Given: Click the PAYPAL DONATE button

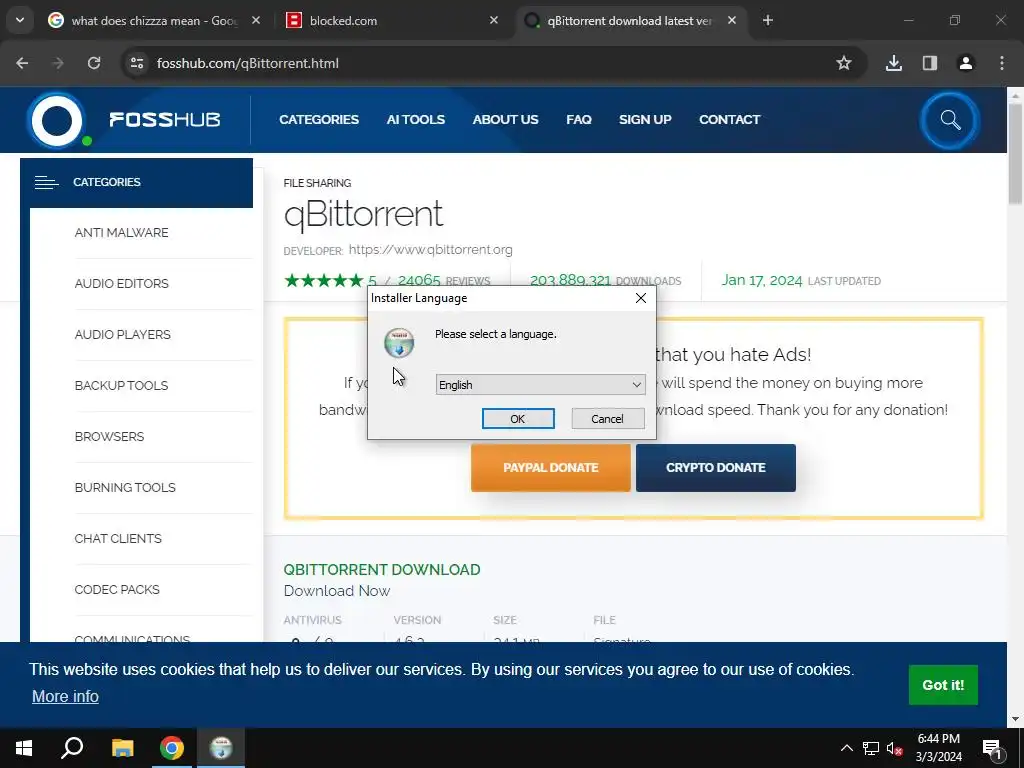Looking at the screenshot, I should coord(551,468).
